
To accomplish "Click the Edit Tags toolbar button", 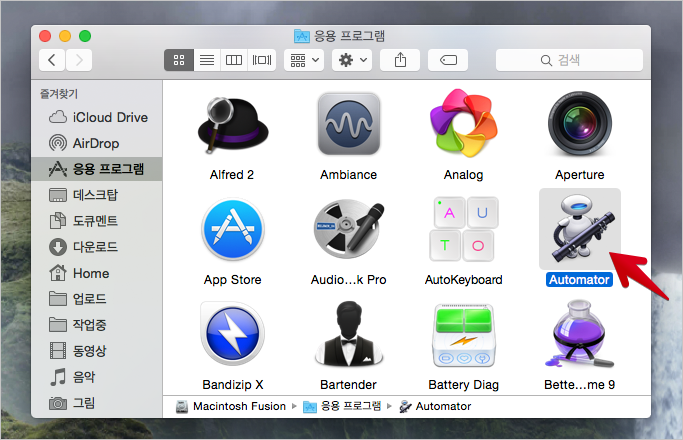I will 448,60.
